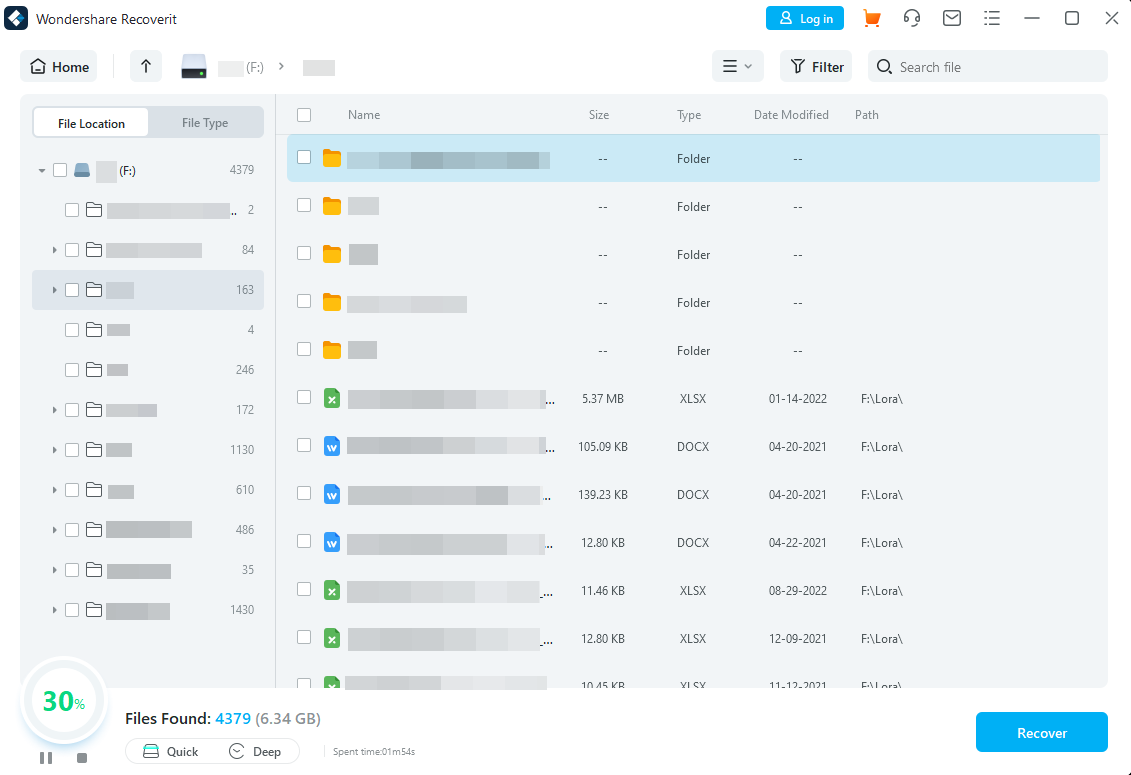1131x775 pixels.
Task: Open the headset support icon
Action: tap(912, 18)
